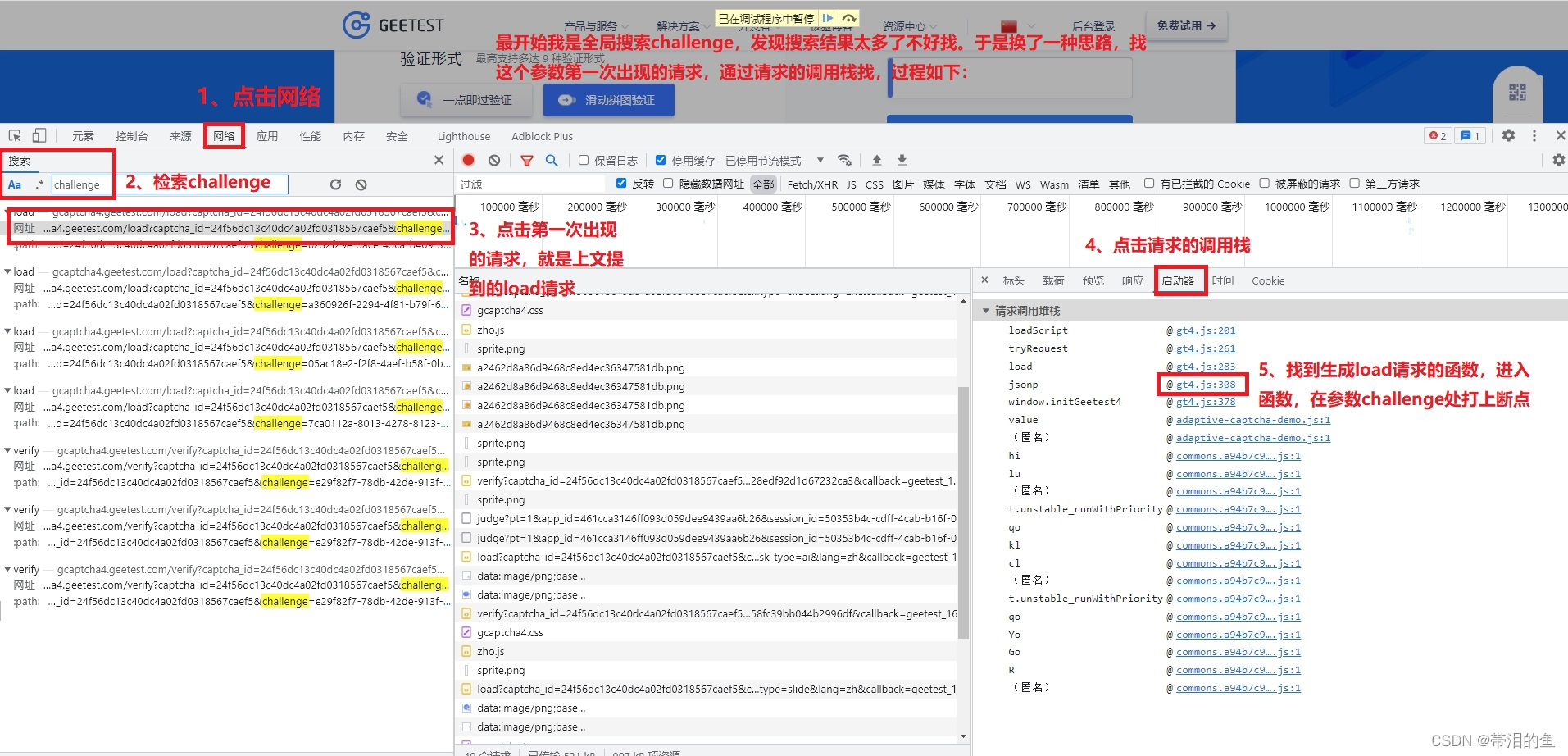Open the DevTools three-dot more menu
Screen dimensions: 1568x756
point(1534,136)
